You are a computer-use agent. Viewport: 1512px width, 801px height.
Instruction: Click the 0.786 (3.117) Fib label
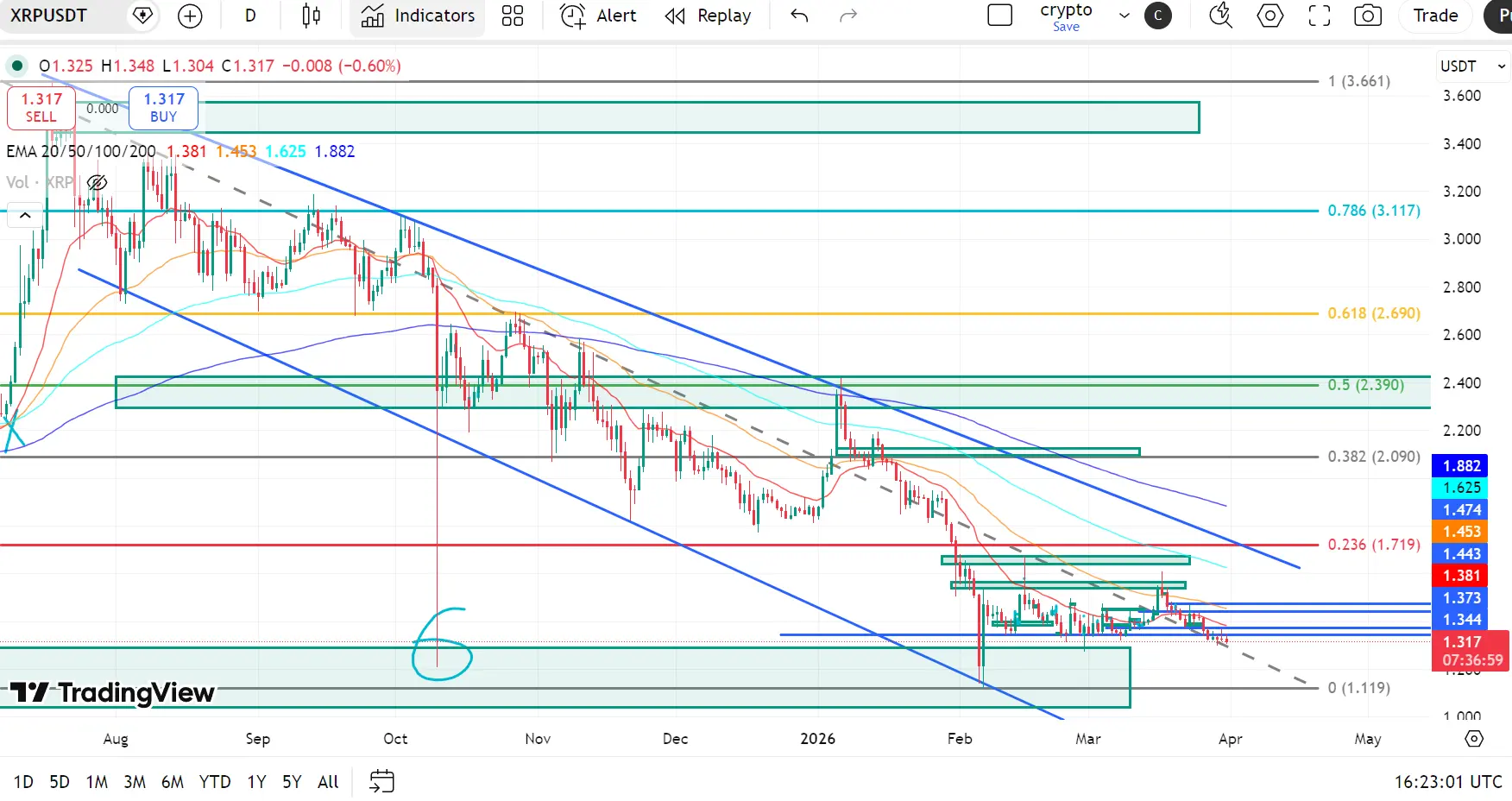click(1374, 211)
